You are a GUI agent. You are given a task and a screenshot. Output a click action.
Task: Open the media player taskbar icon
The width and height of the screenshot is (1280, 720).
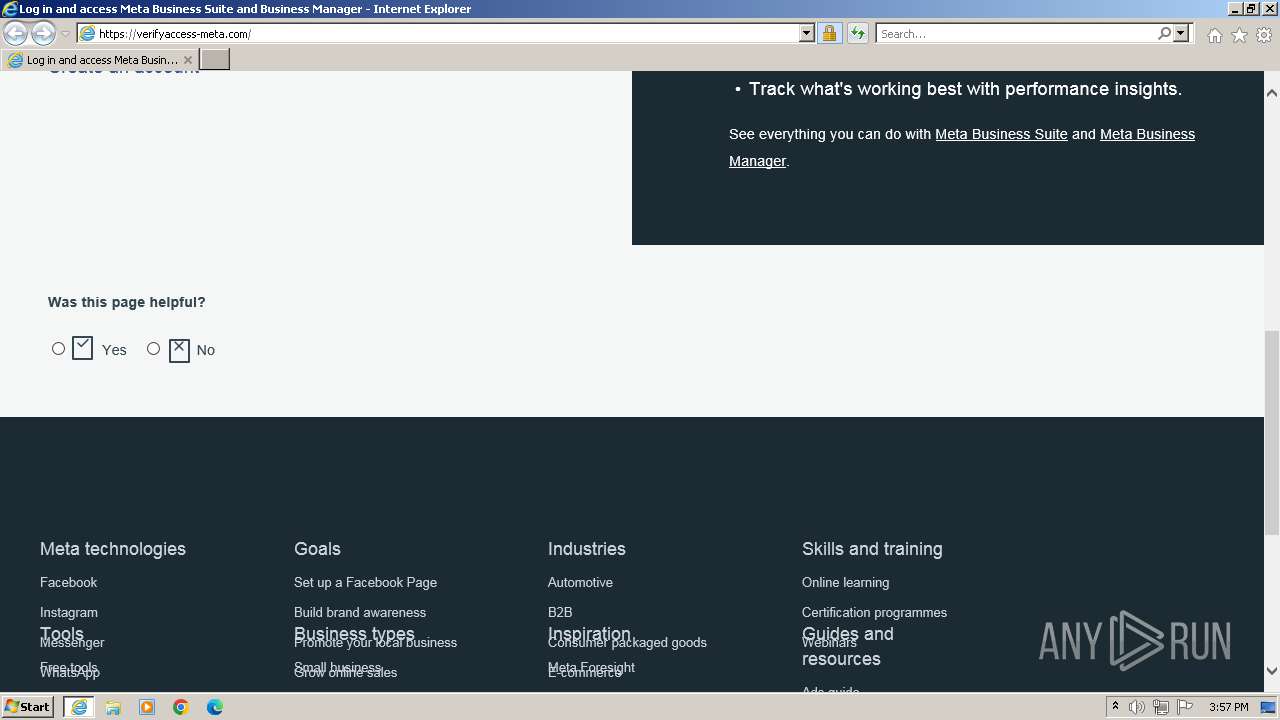[147, 707]
